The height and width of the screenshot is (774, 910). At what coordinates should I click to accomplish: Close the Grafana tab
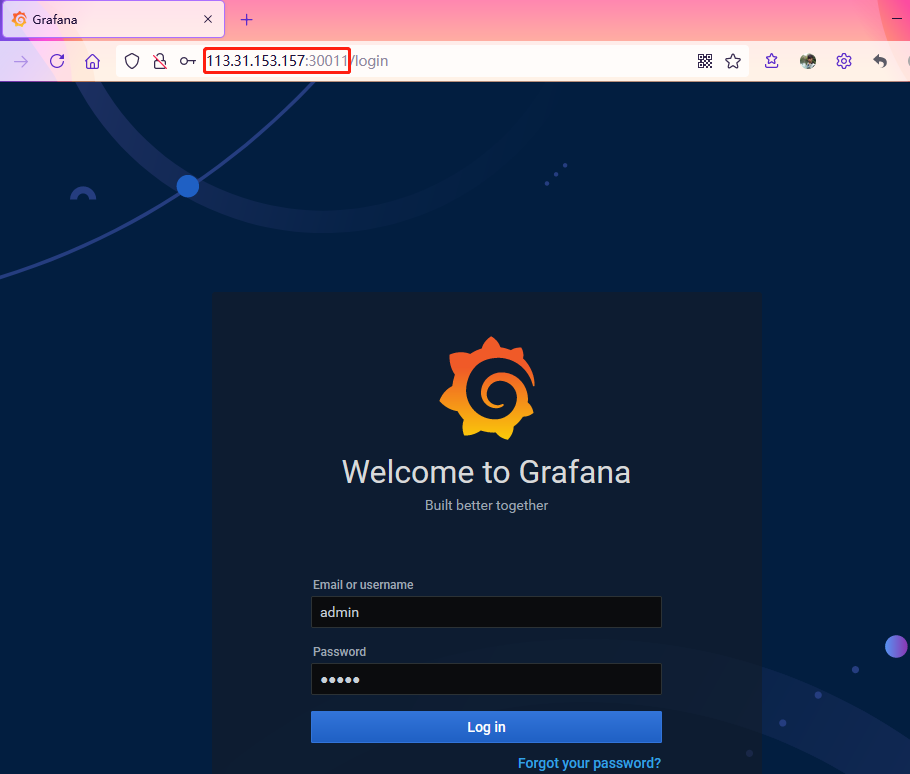click(x=208, y=19)
